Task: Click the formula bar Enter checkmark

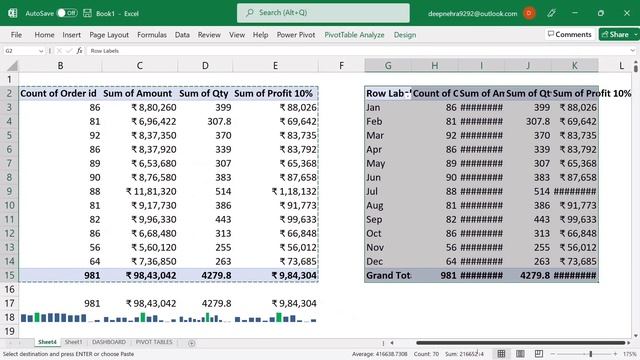Action: pyautogui.click(x=69, y=51)
